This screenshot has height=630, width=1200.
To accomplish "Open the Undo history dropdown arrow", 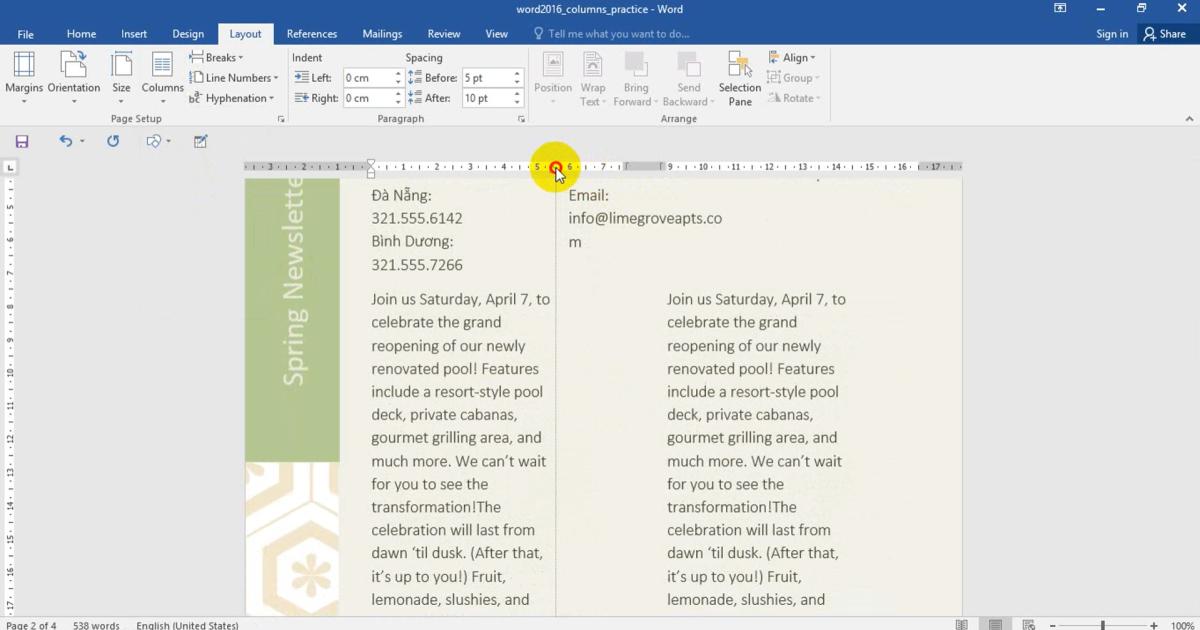I will [82, 142].
